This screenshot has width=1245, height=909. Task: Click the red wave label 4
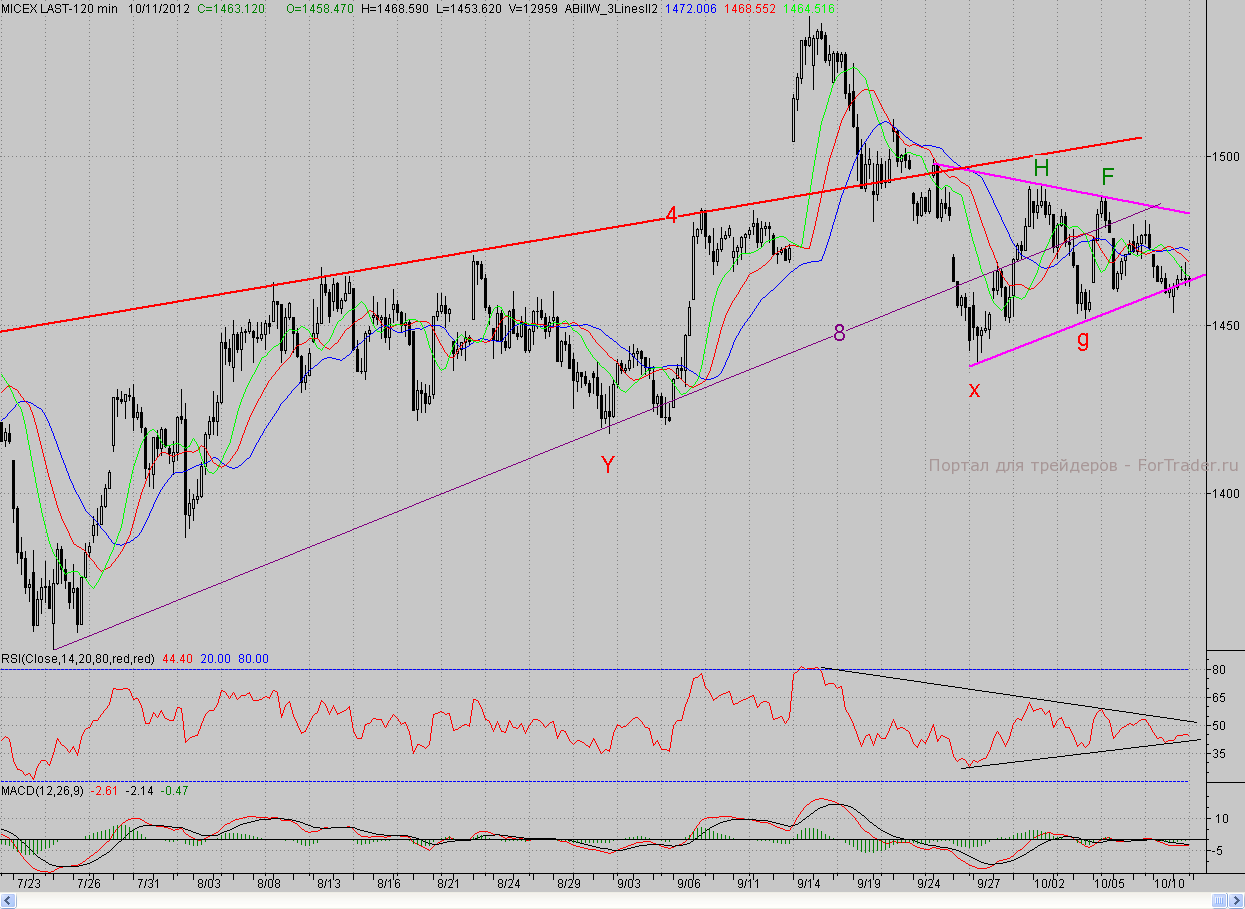coord(673,215)
